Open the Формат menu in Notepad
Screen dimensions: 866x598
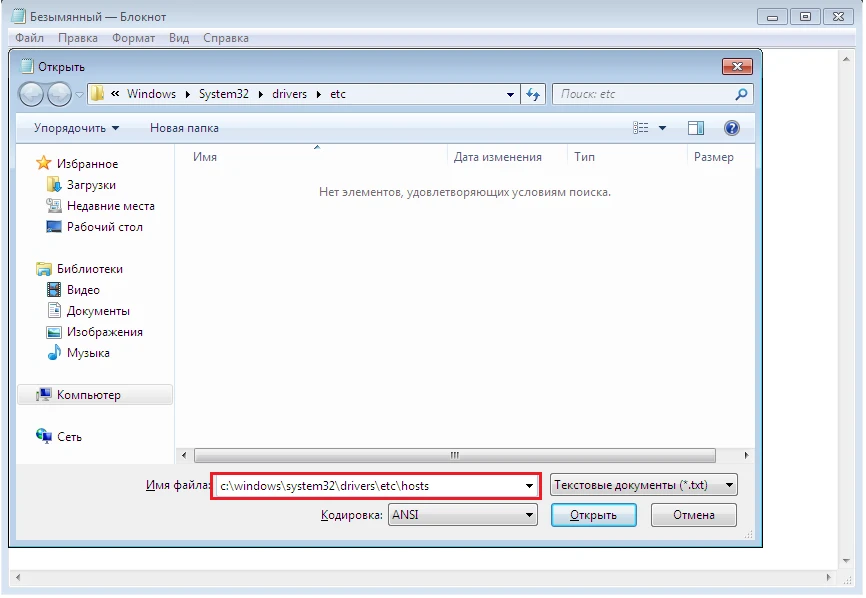click(x=134, y=38)
